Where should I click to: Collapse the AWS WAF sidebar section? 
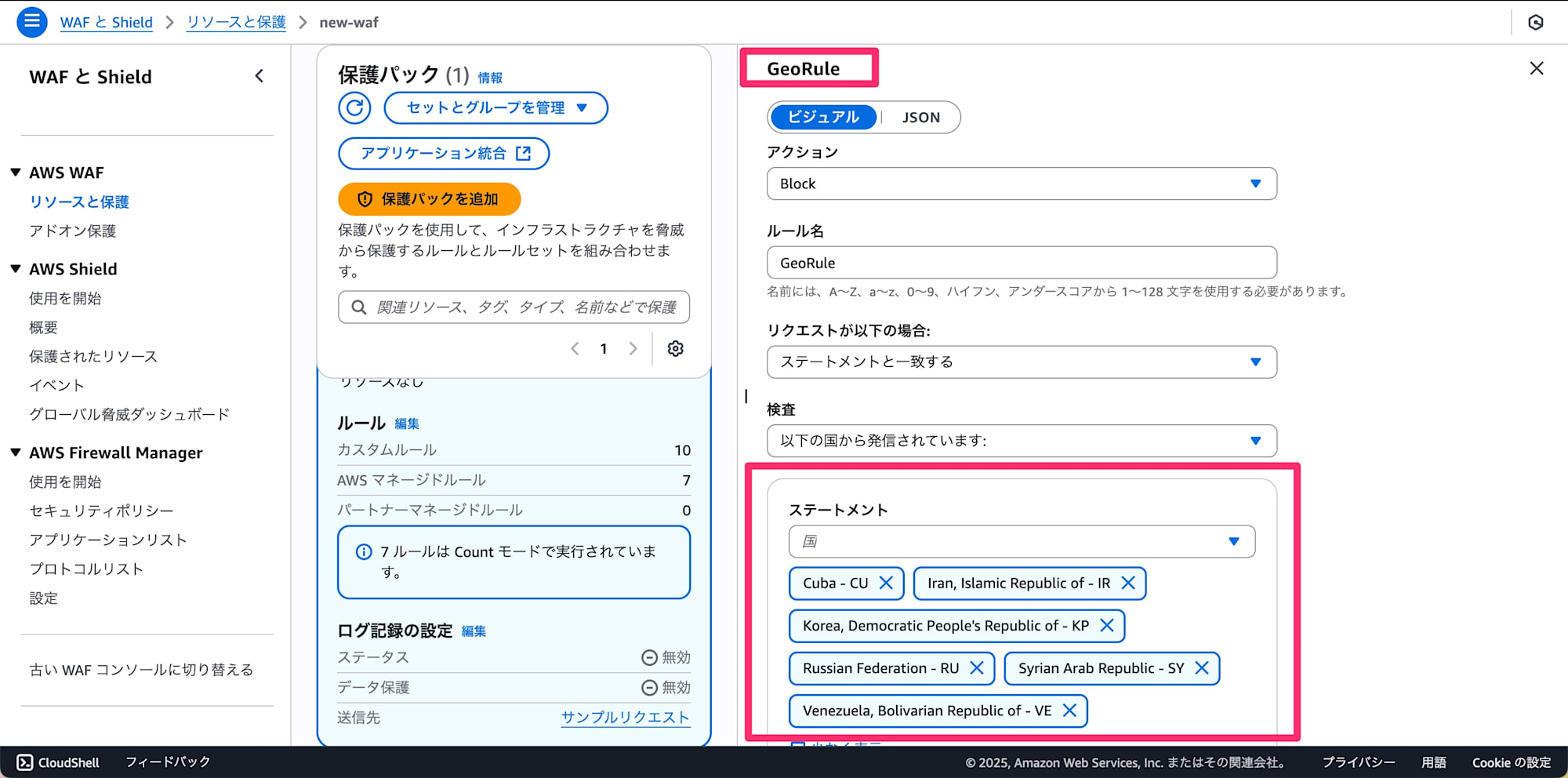tap(16, 173)
